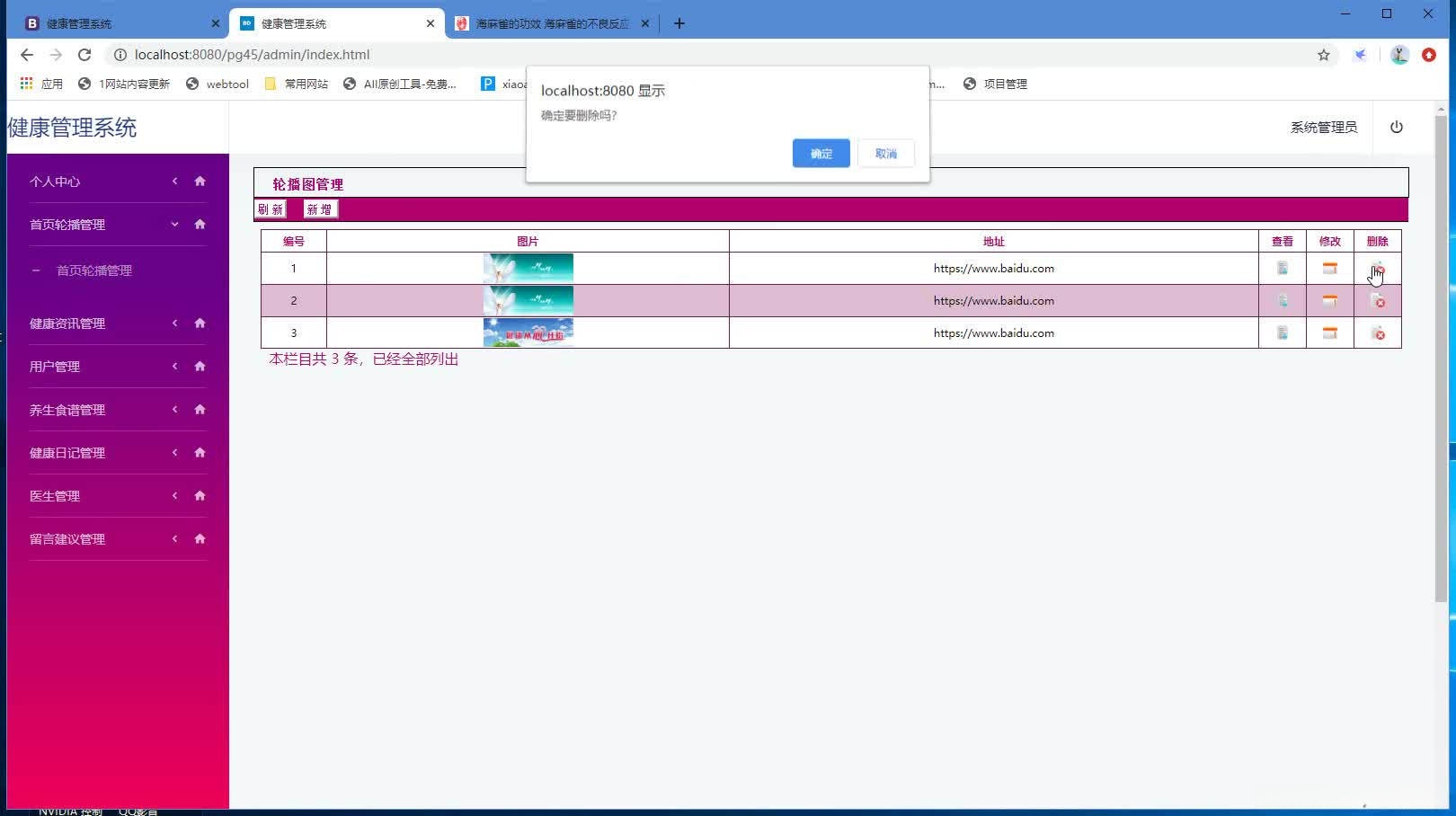Screen dimensions: 1456x816
Task: Confirm deletion with the 确定 button
Action: tap(821, 154)
